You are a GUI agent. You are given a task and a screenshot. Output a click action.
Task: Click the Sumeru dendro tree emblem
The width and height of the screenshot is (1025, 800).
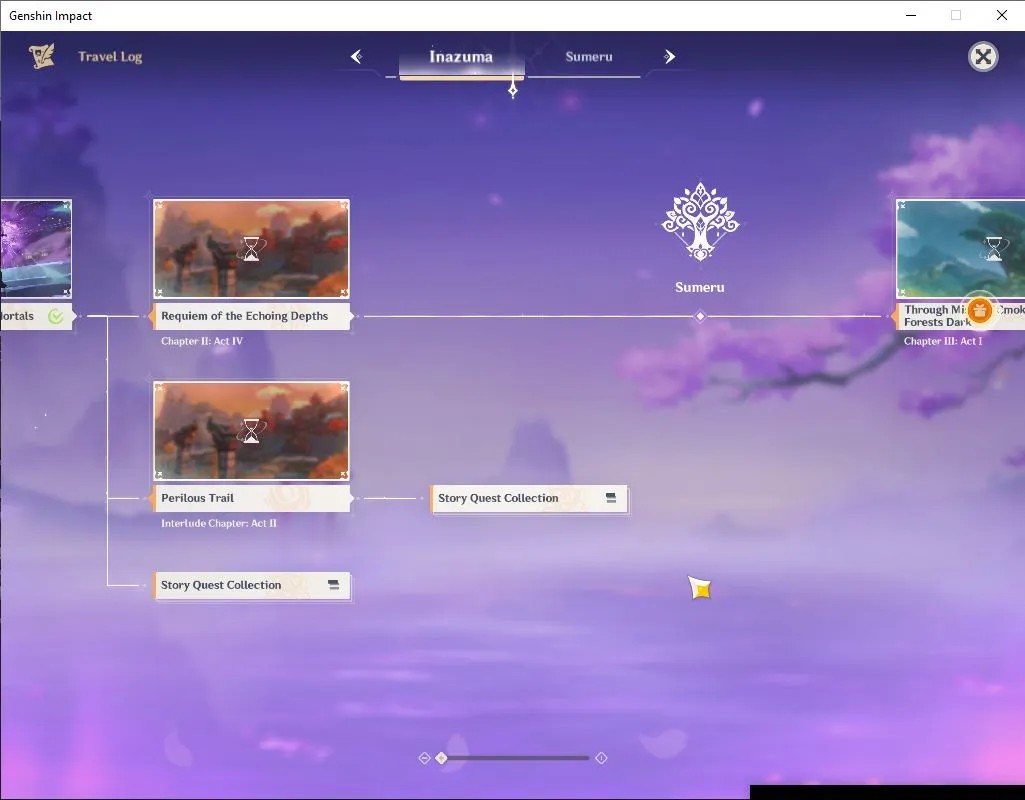coord(699,222)
